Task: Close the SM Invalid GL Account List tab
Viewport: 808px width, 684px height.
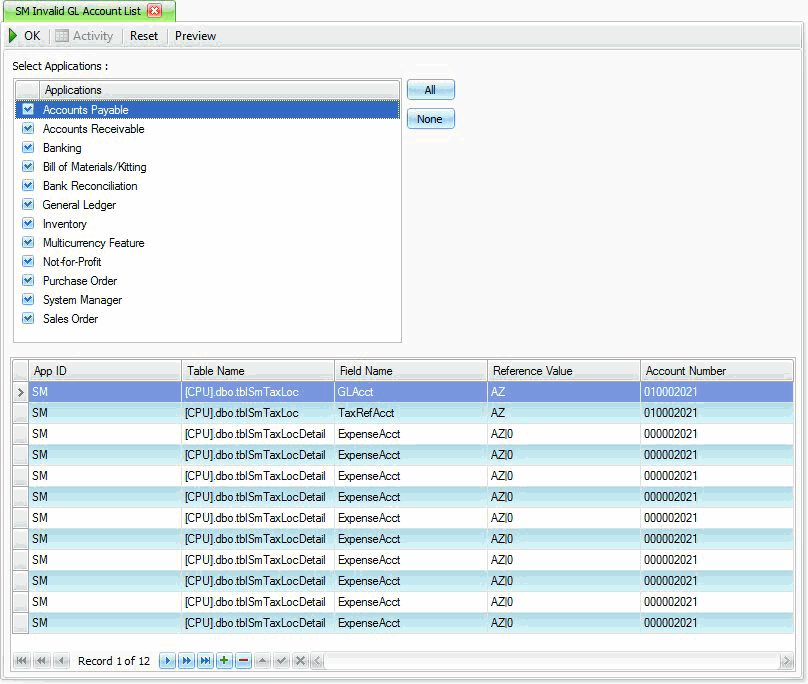Action: pyautogui.click(x=154, y=10)
